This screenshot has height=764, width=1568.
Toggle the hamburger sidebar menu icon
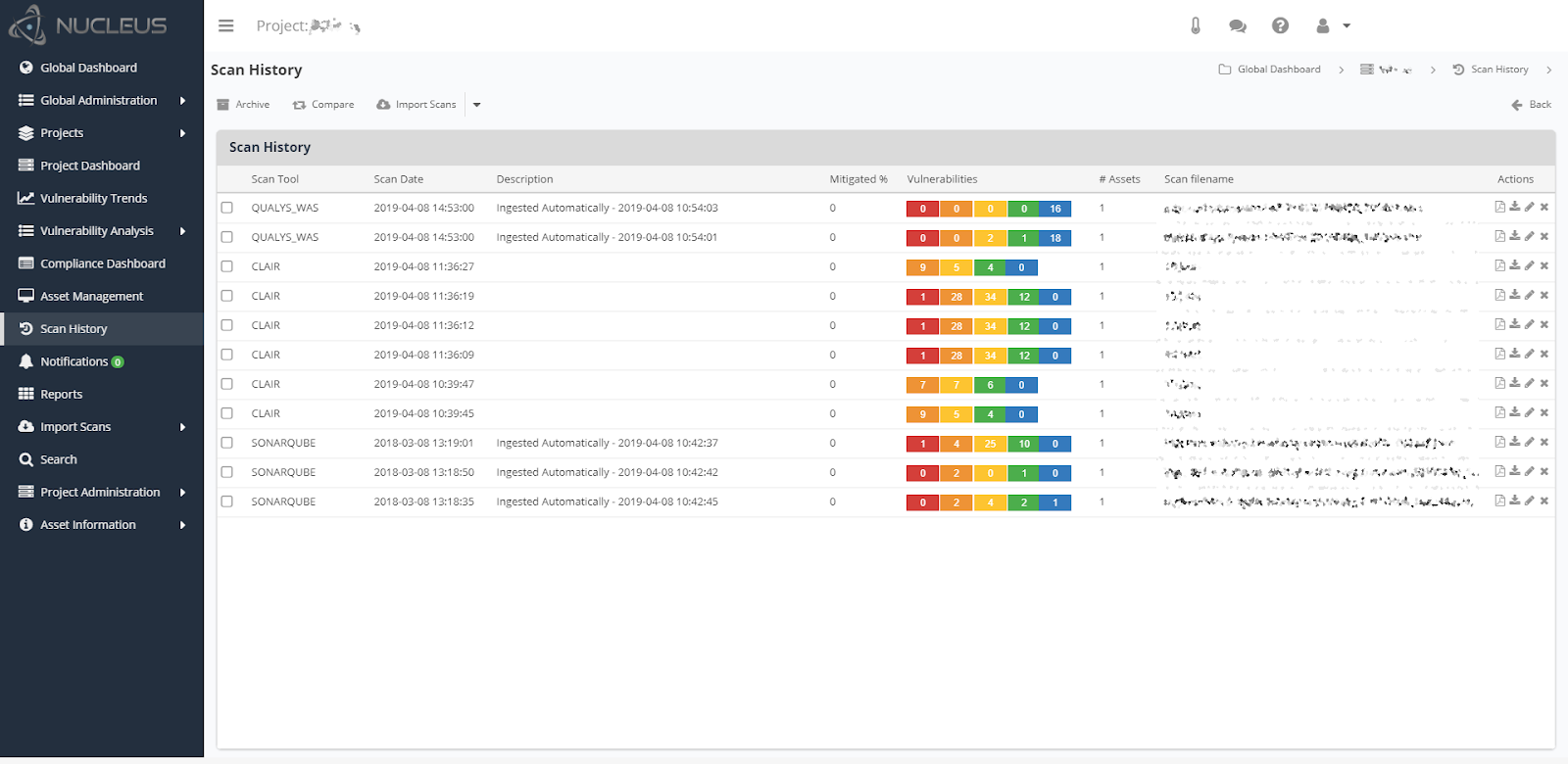226,25
